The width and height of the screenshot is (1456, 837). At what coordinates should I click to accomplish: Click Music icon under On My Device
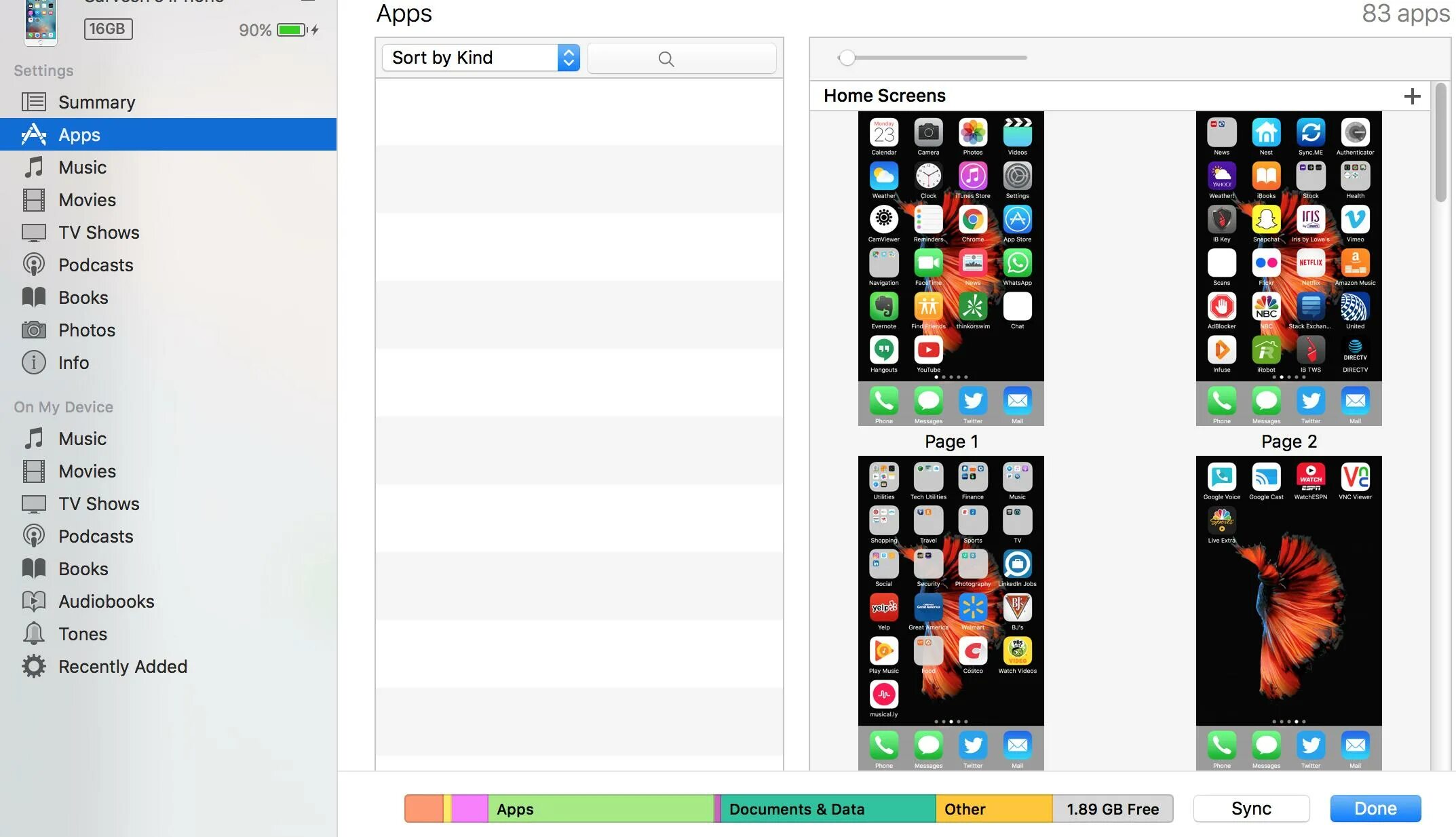click(33, 438)
